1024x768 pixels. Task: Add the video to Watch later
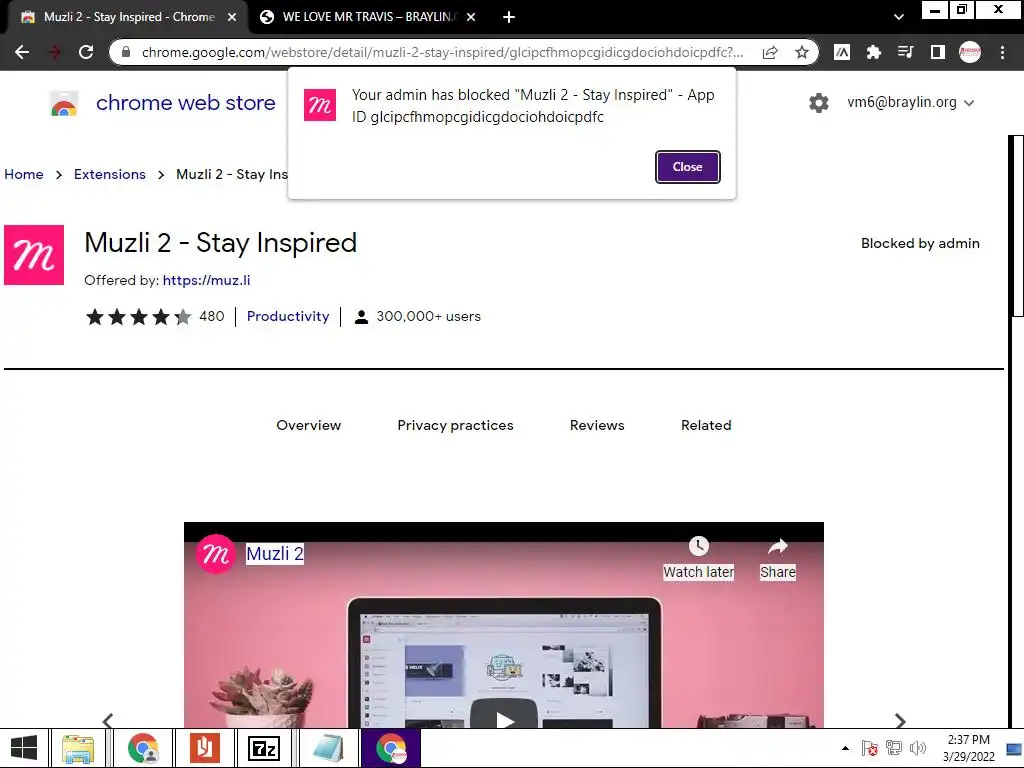(698, 558)
